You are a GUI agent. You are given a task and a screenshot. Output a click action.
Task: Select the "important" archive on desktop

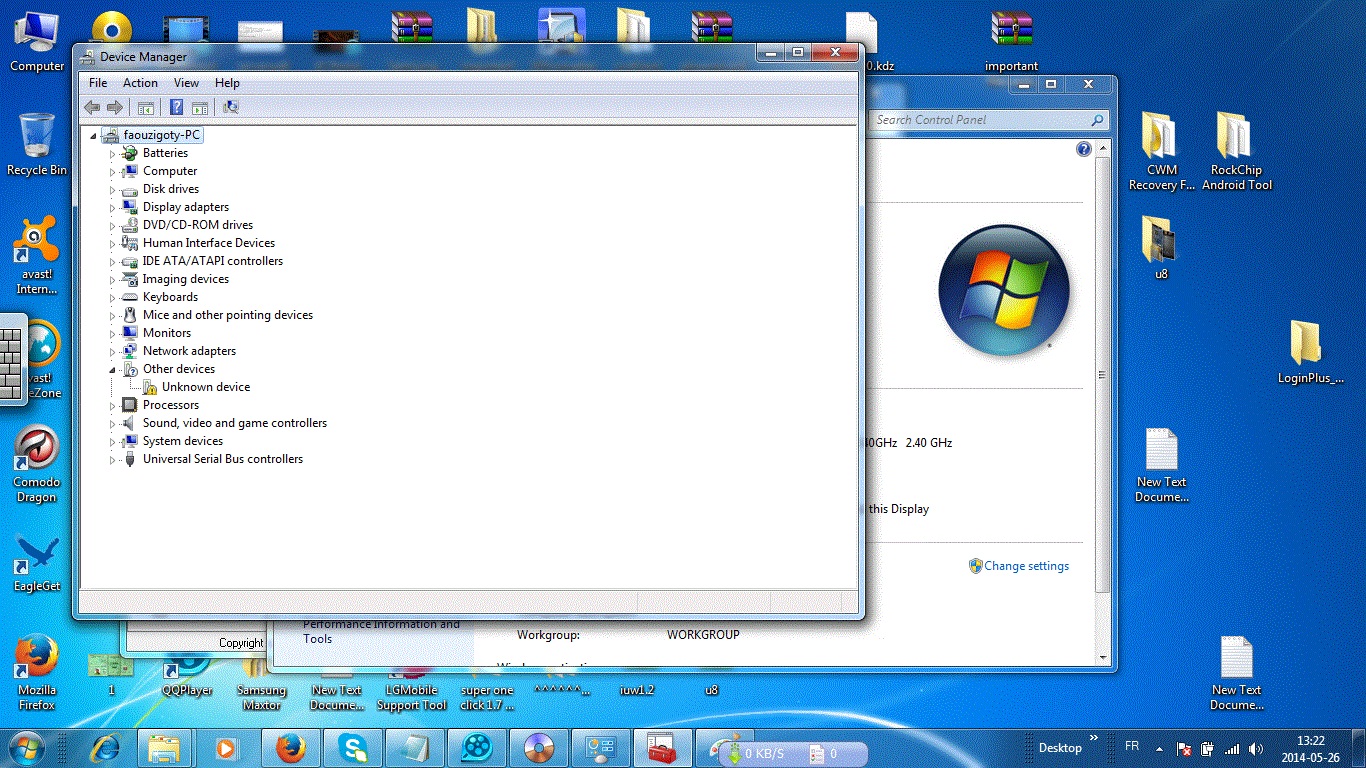(1011, 42)
